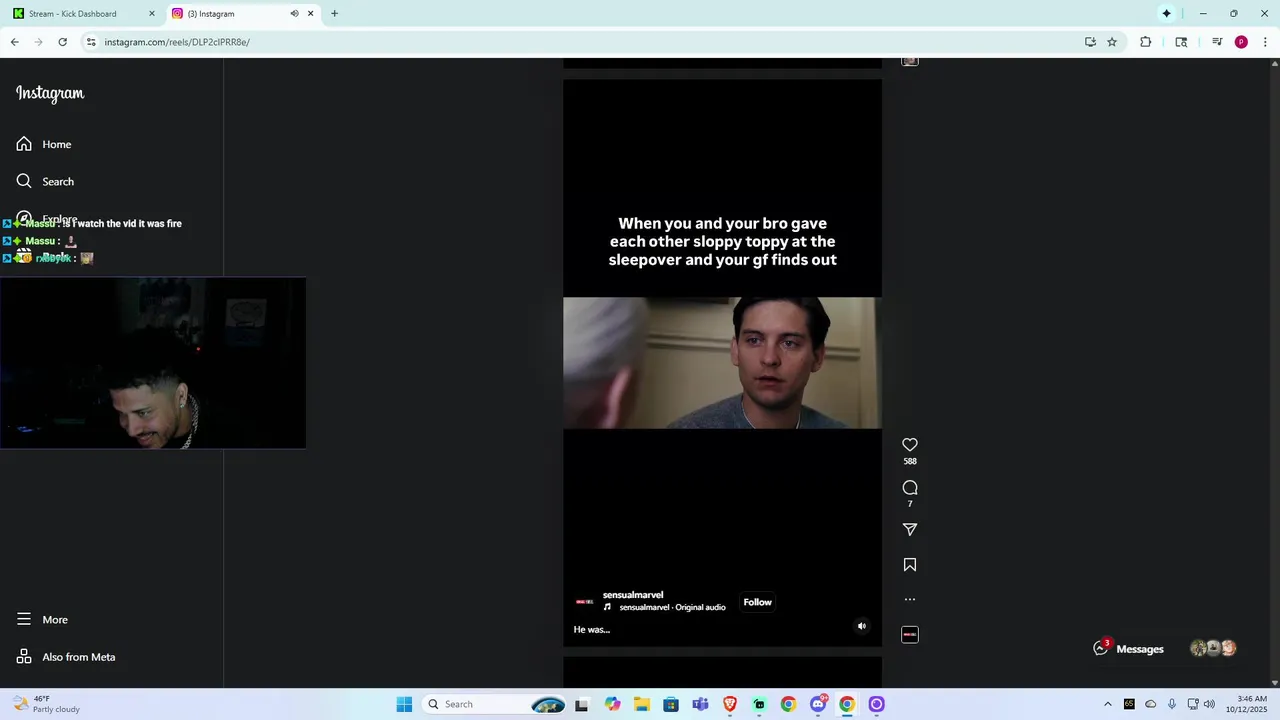Screen dimensions: 1280x720
Task: Click the sensualmarvel profile avatar
Action: point(585,601)
